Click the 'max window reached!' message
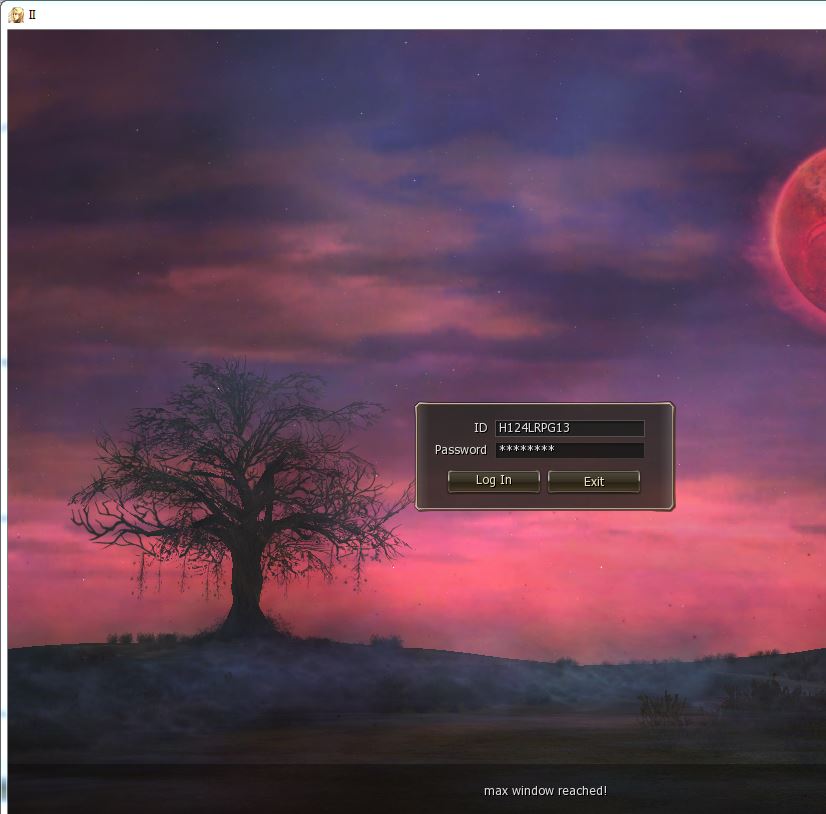 [545, 791]
